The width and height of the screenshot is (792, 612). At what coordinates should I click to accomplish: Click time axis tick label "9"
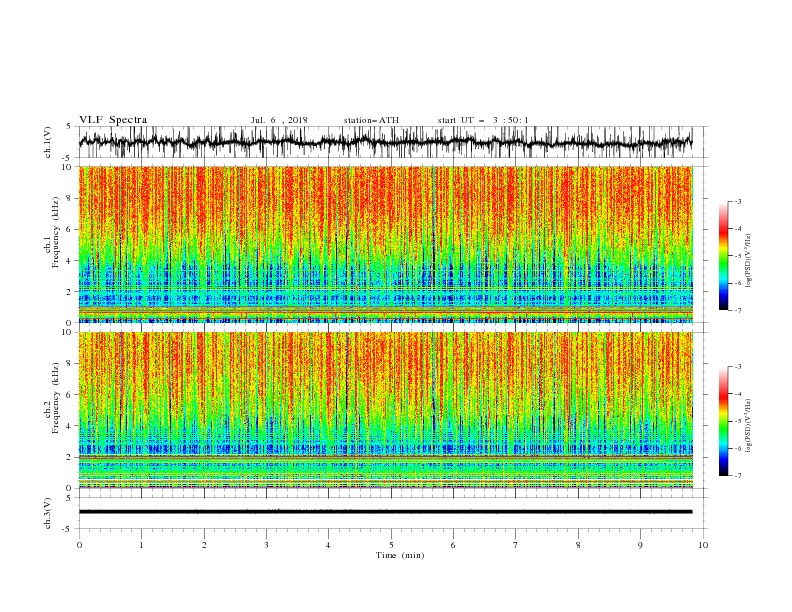pyautogui.click(x=640, y=545)
